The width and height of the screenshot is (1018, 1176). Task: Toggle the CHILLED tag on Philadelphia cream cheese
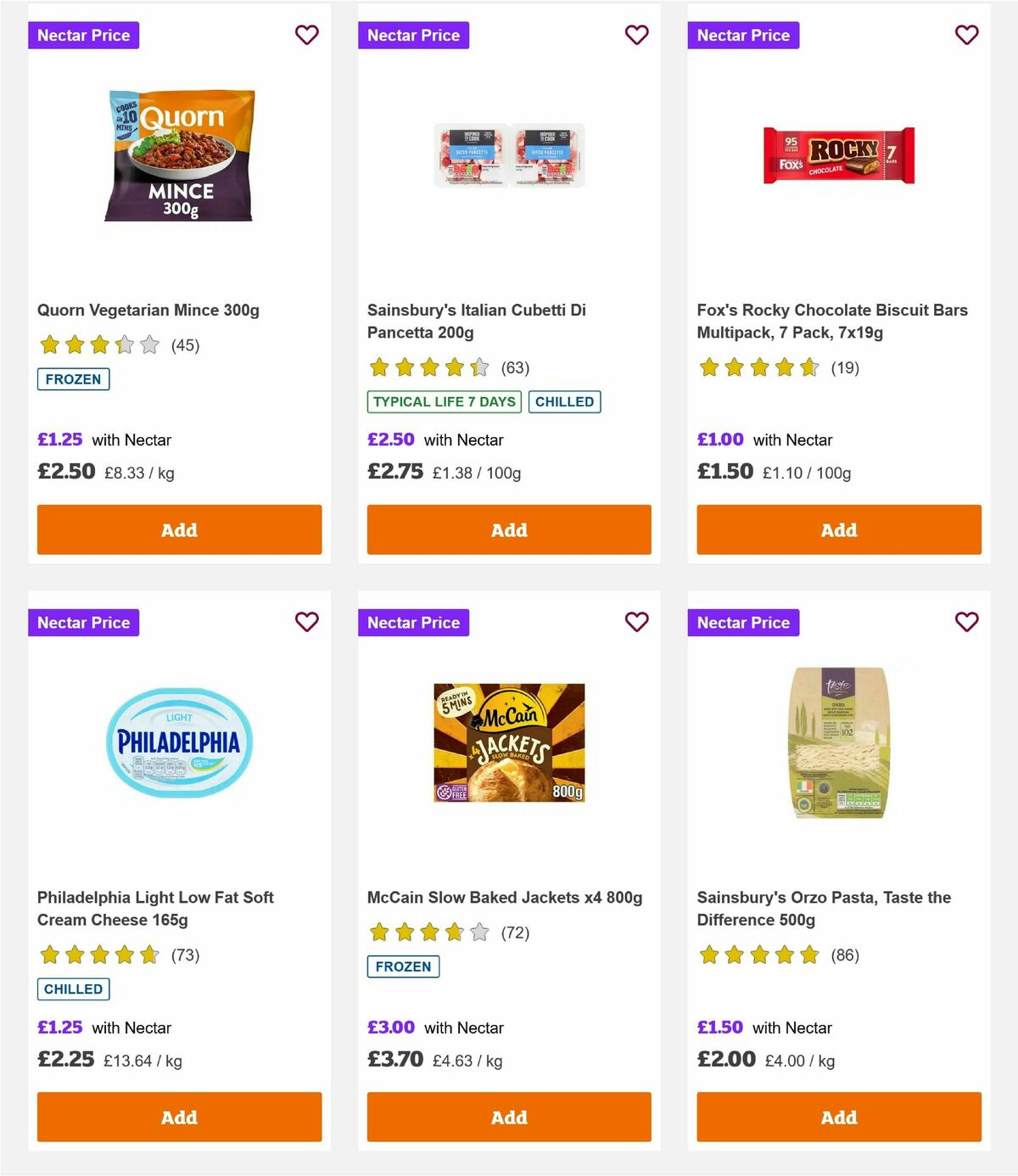(x=73, y=988)
